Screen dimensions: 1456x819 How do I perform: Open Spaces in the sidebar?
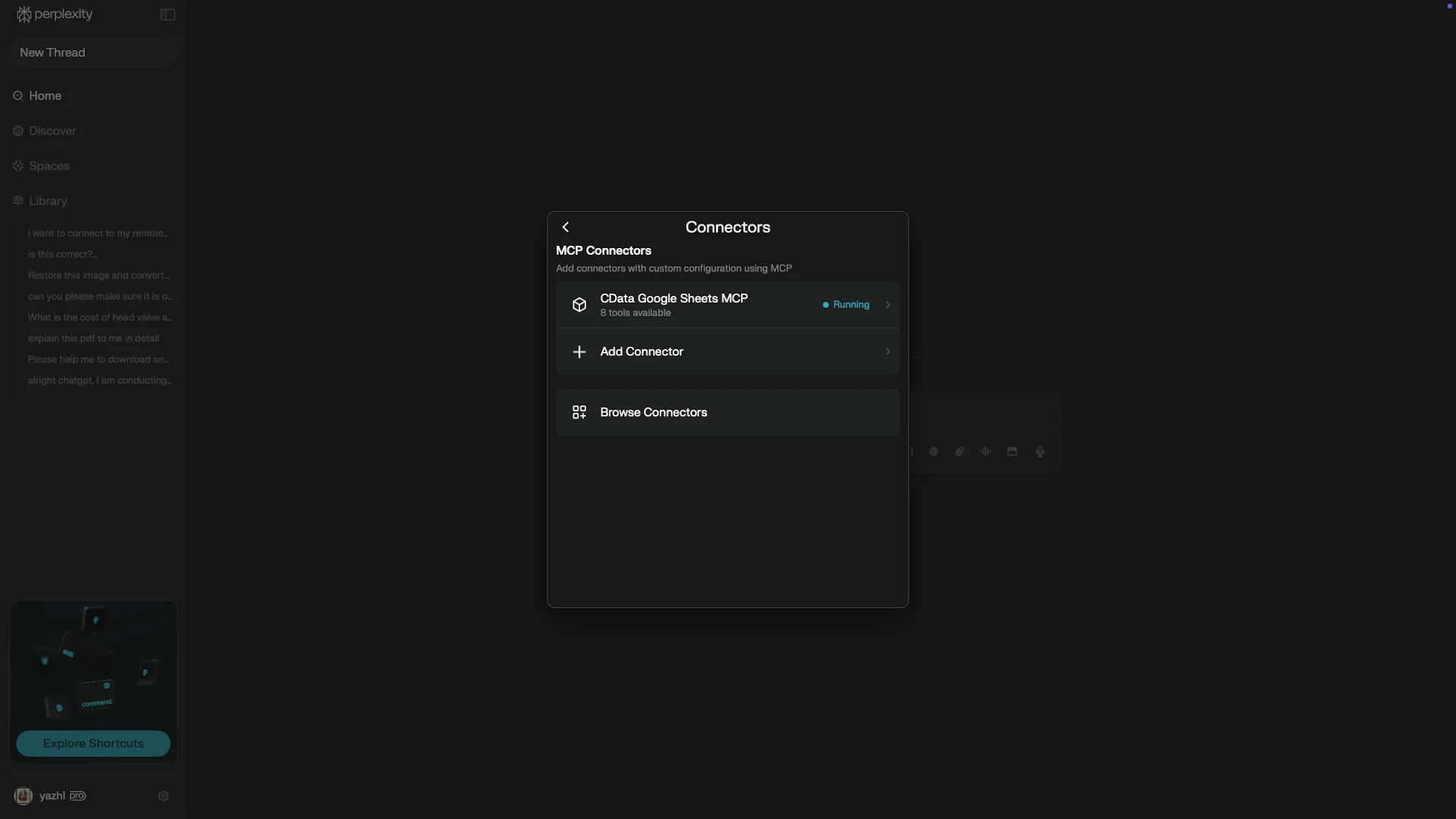tap(49, 166)
